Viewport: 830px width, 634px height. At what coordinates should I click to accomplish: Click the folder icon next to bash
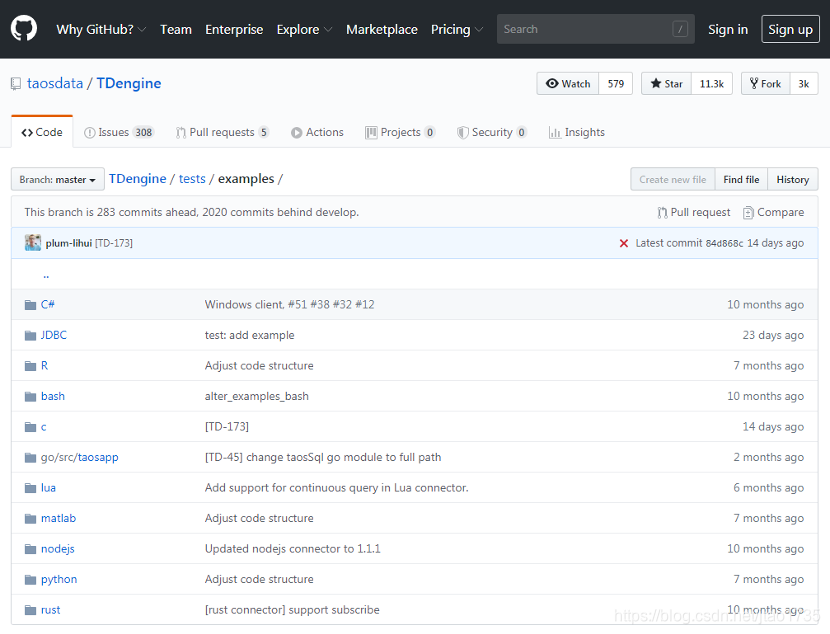pyautogui.click(x=30, y=396)
